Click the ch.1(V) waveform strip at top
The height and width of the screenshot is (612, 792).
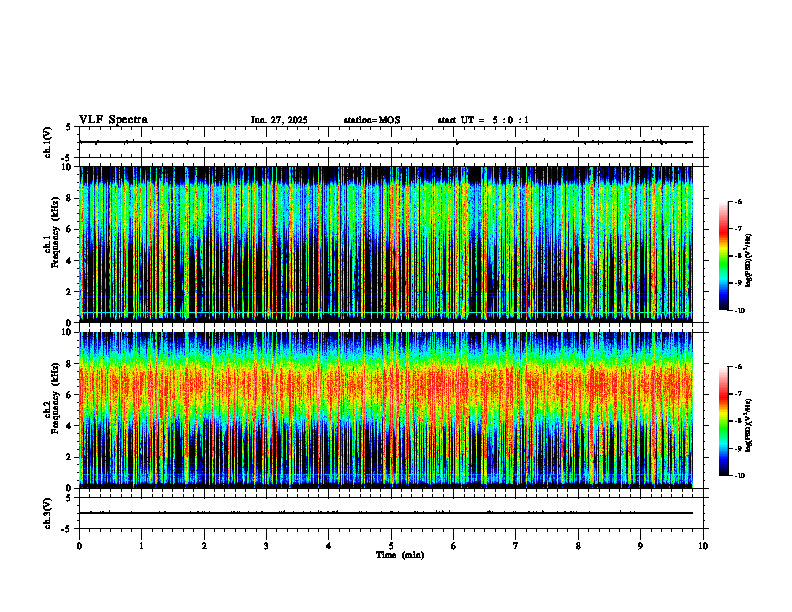coord(391,142)
